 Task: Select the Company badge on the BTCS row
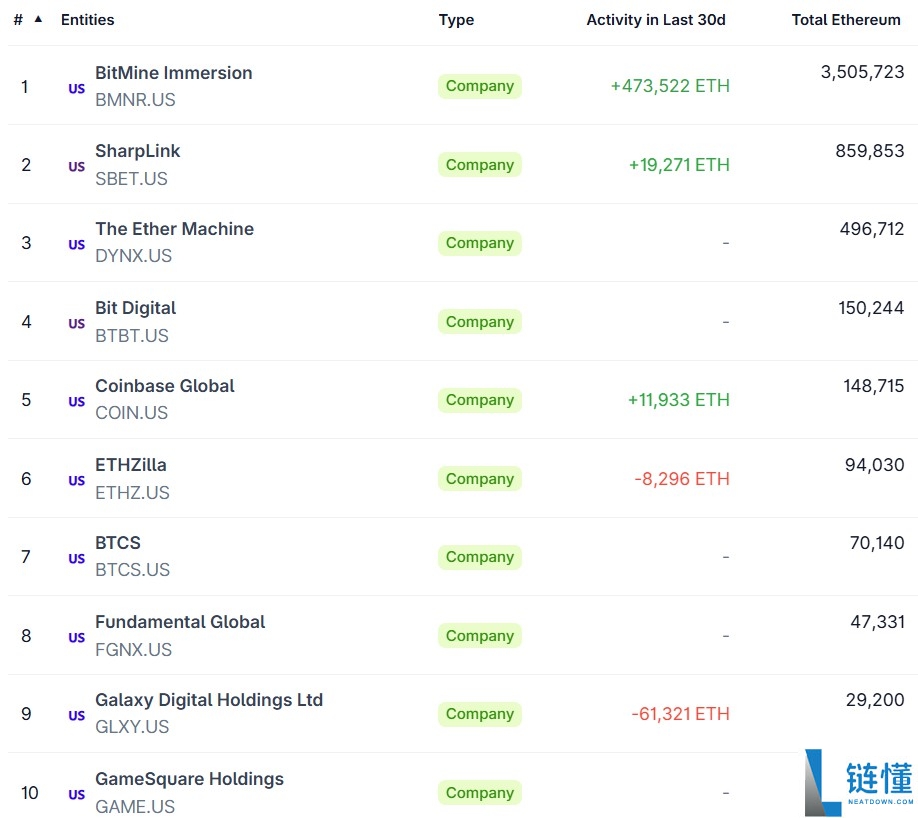click(479, 557)
